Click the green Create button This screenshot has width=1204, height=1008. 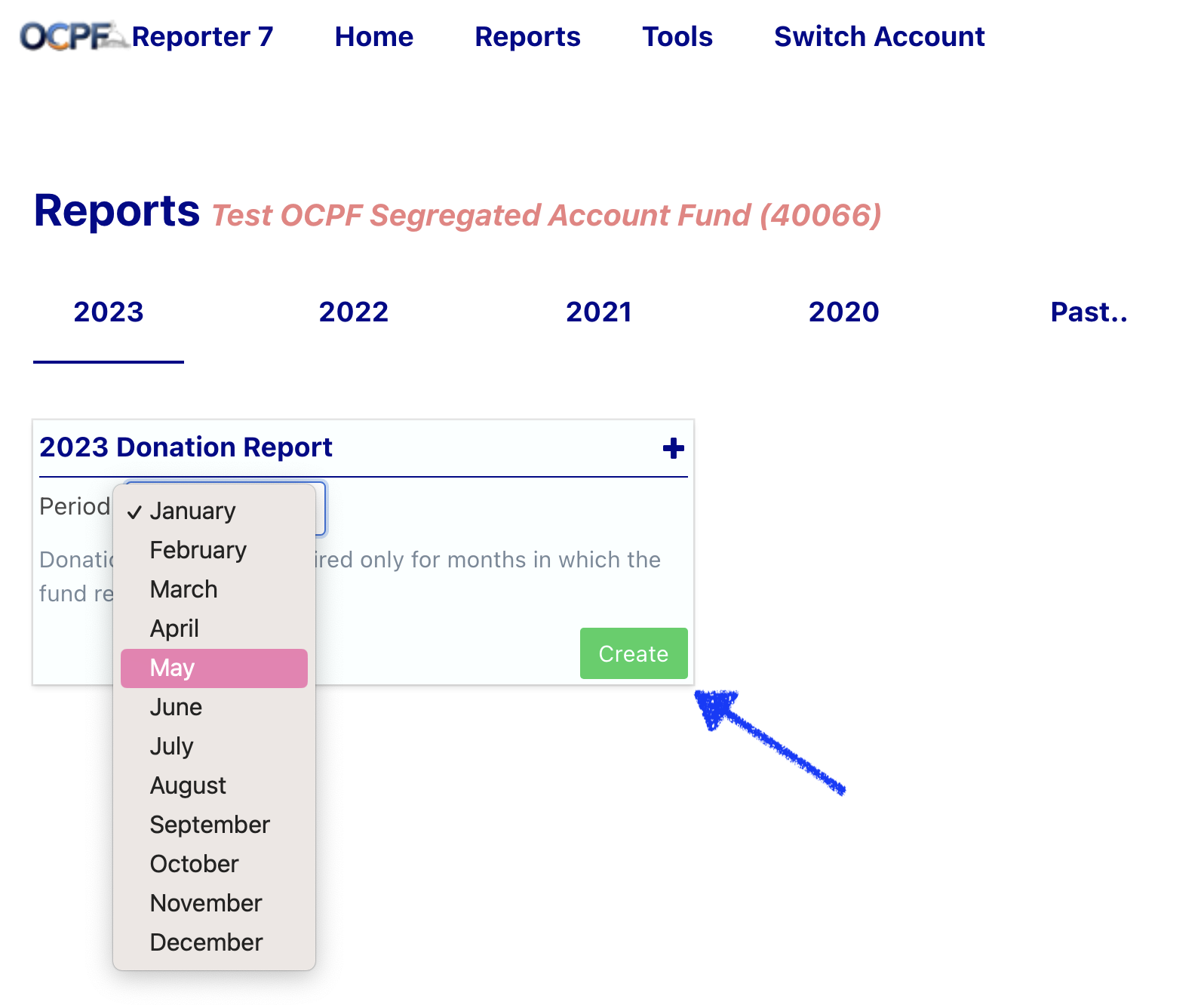tap(633, 653)
